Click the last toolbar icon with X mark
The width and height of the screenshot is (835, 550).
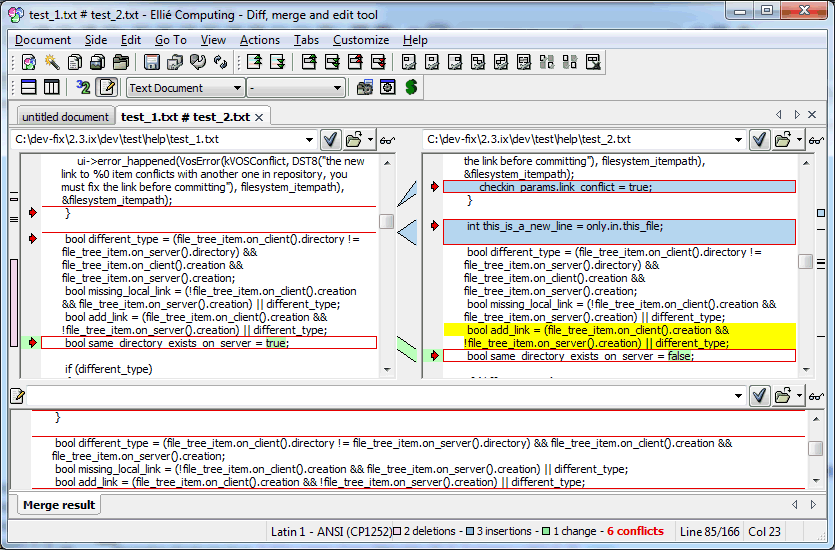click(x=593, y=62)
